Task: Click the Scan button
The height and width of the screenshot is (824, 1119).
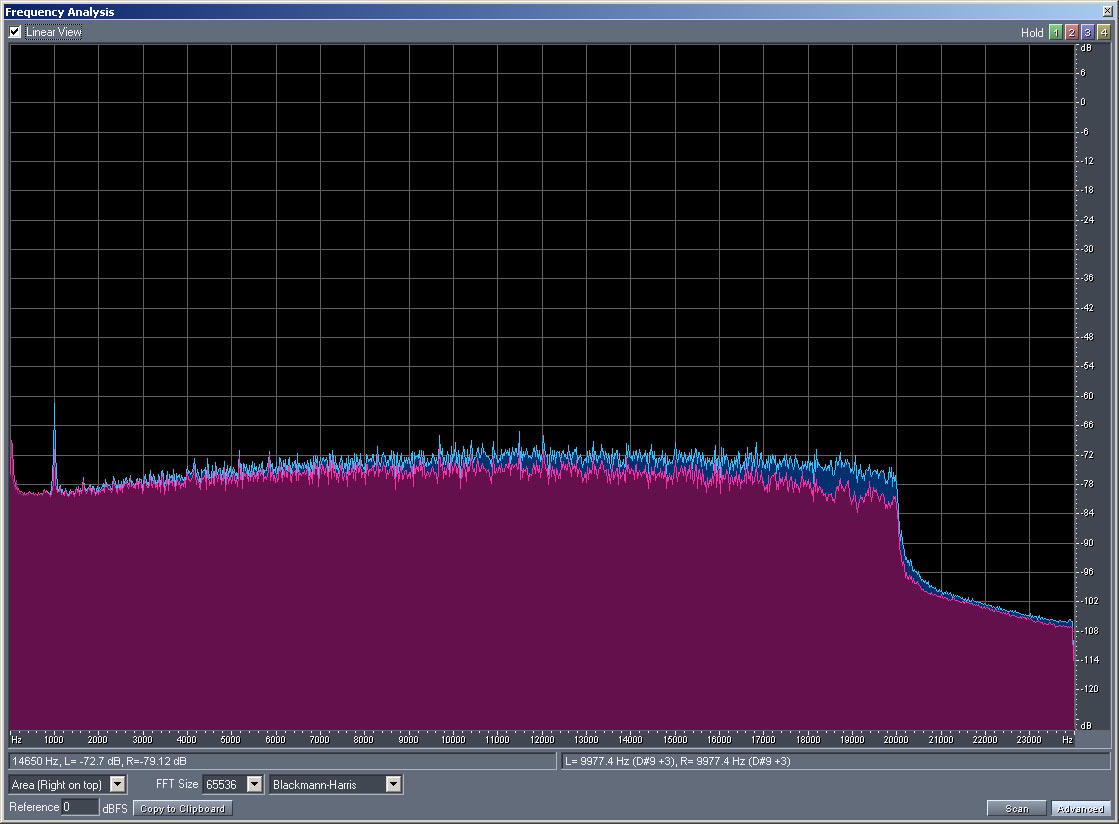Action: click(x=1016, y=808)
